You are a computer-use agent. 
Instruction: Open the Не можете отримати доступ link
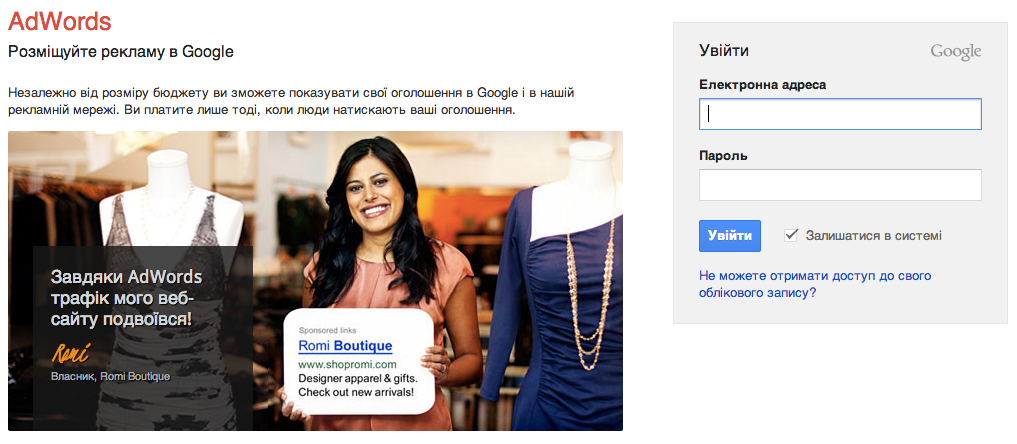[815, 284]
